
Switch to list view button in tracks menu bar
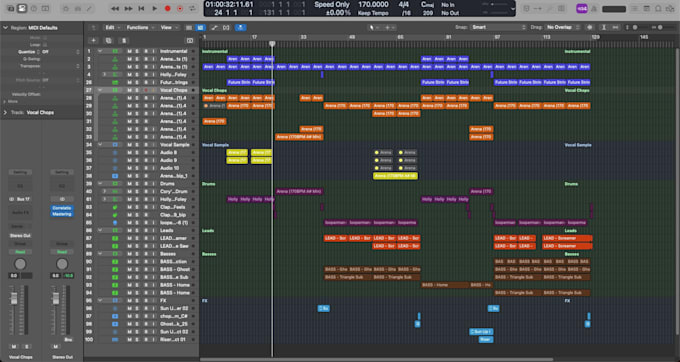pyautogui.click(x=189, y=27)
